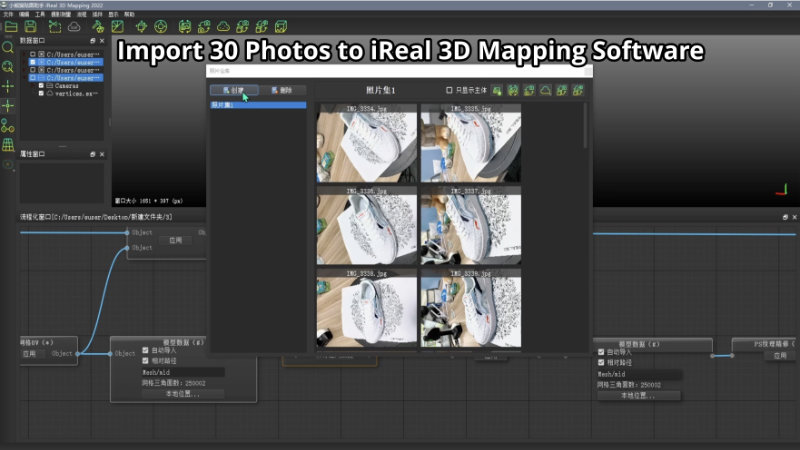Click the cloud icon in the photo dialog toolbar
This screenshot has height=450, width=800.
tap(545, 90)
